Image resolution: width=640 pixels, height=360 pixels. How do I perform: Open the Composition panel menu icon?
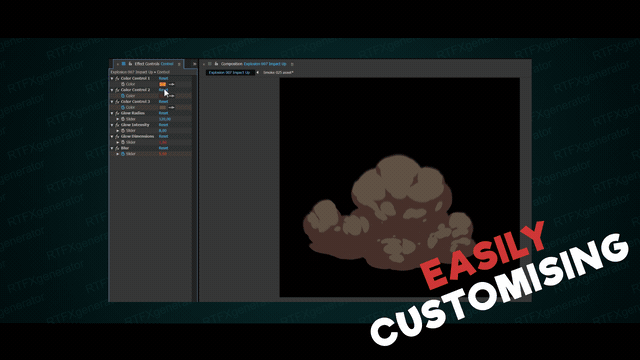[x=292, y=64]
